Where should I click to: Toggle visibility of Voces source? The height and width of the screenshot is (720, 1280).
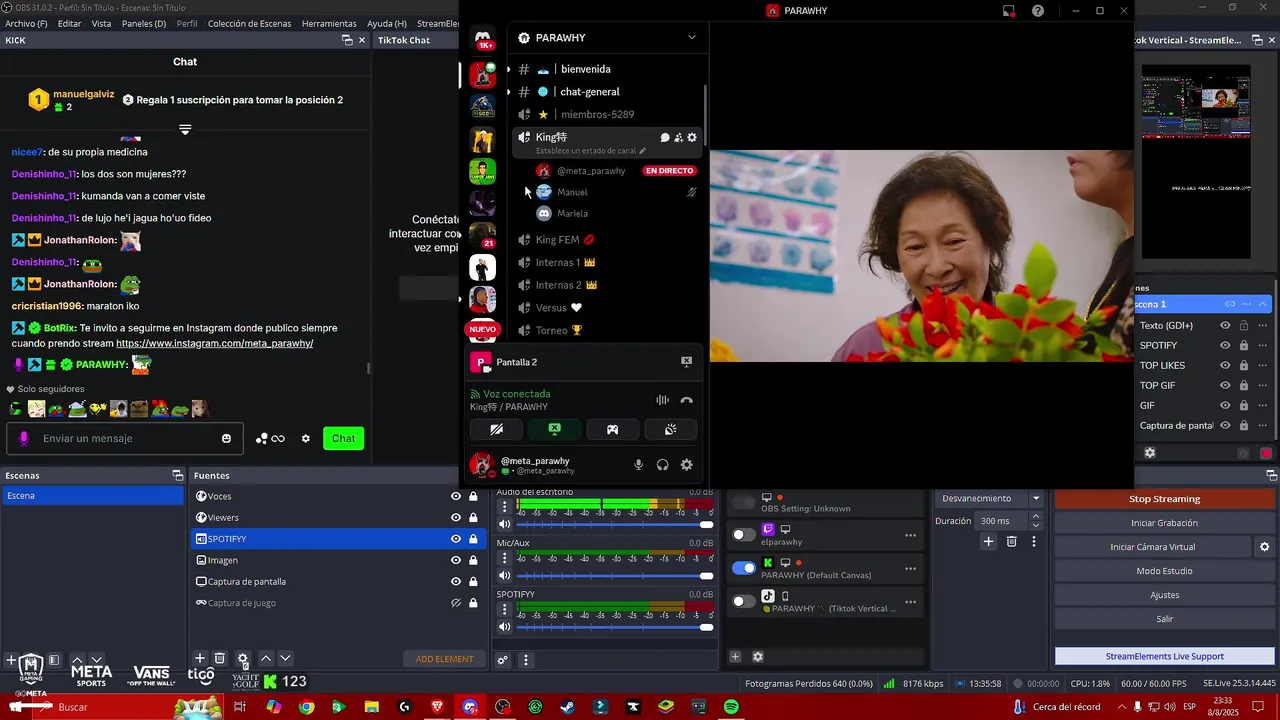point(456,496)
